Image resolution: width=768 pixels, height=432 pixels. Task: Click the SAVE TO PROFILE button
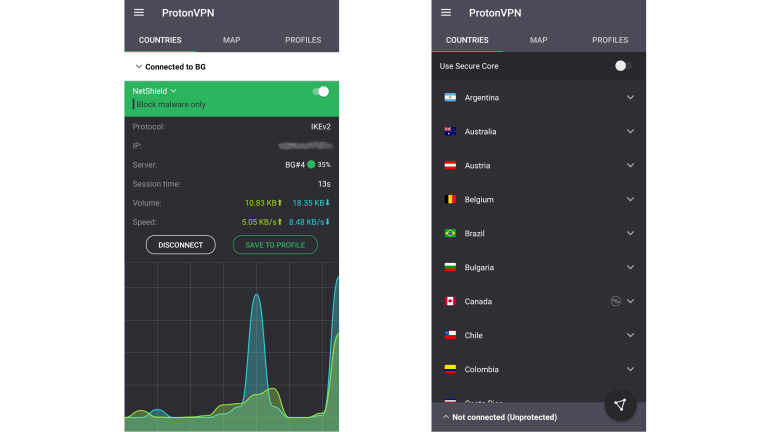pyautogui.click(x=275, y=245)
